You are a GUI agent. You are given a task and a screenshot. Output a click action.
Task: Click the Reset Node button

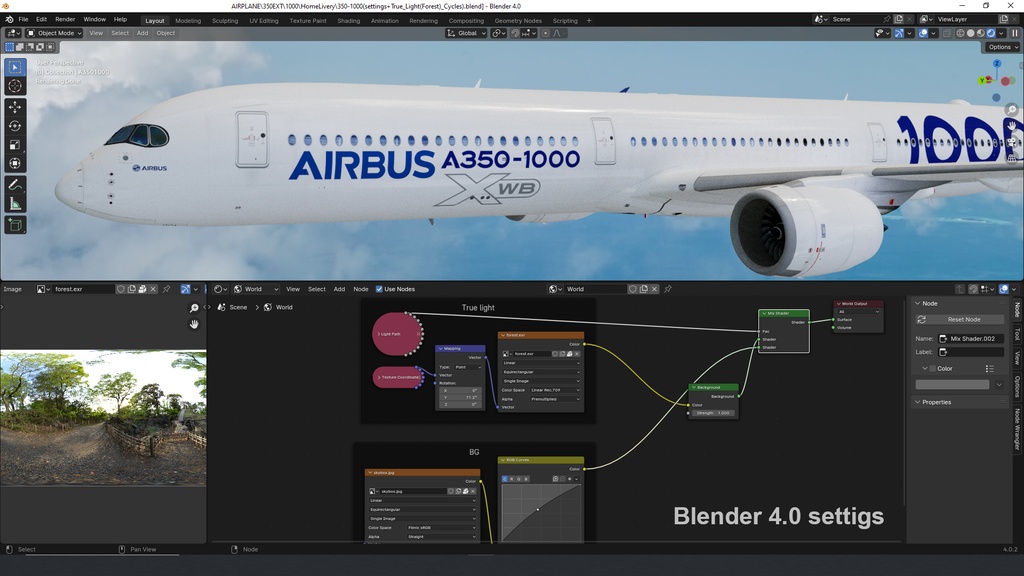(x=958, y=319)
